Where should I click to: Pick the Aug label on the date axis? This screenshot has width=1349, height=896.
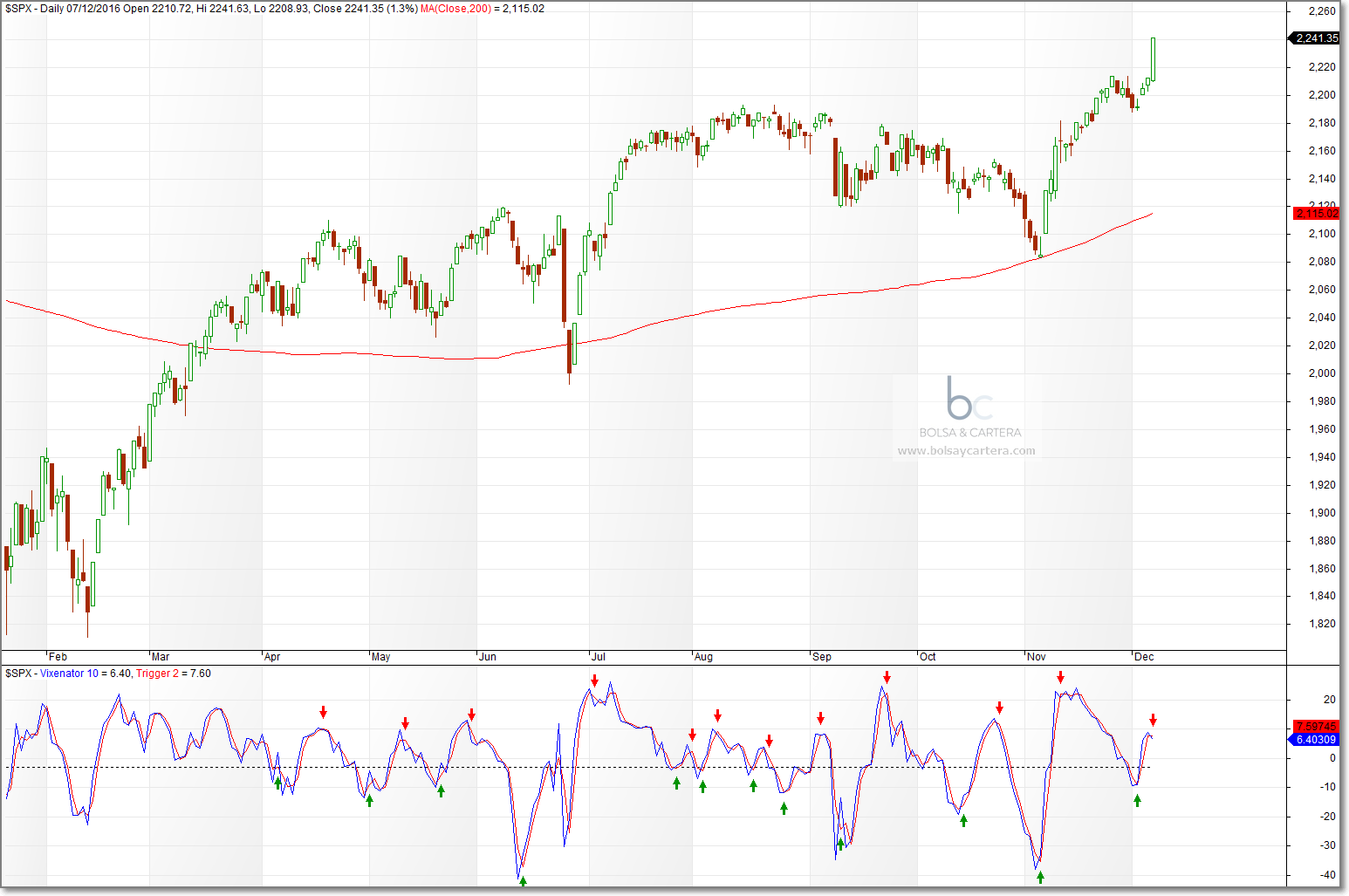click(x=703, y=657)
